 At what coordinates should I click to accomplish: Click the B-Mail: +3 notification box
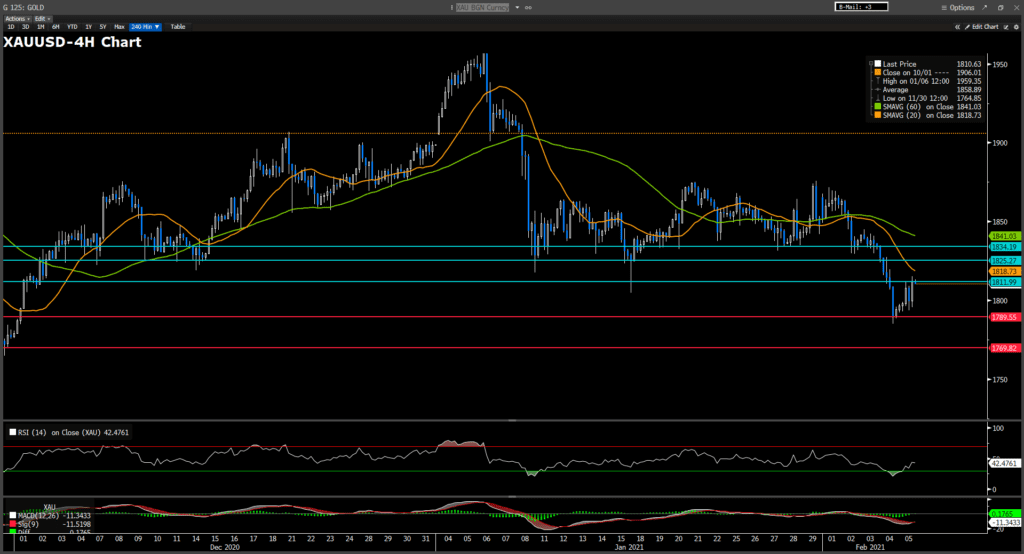tap(861, 7)
